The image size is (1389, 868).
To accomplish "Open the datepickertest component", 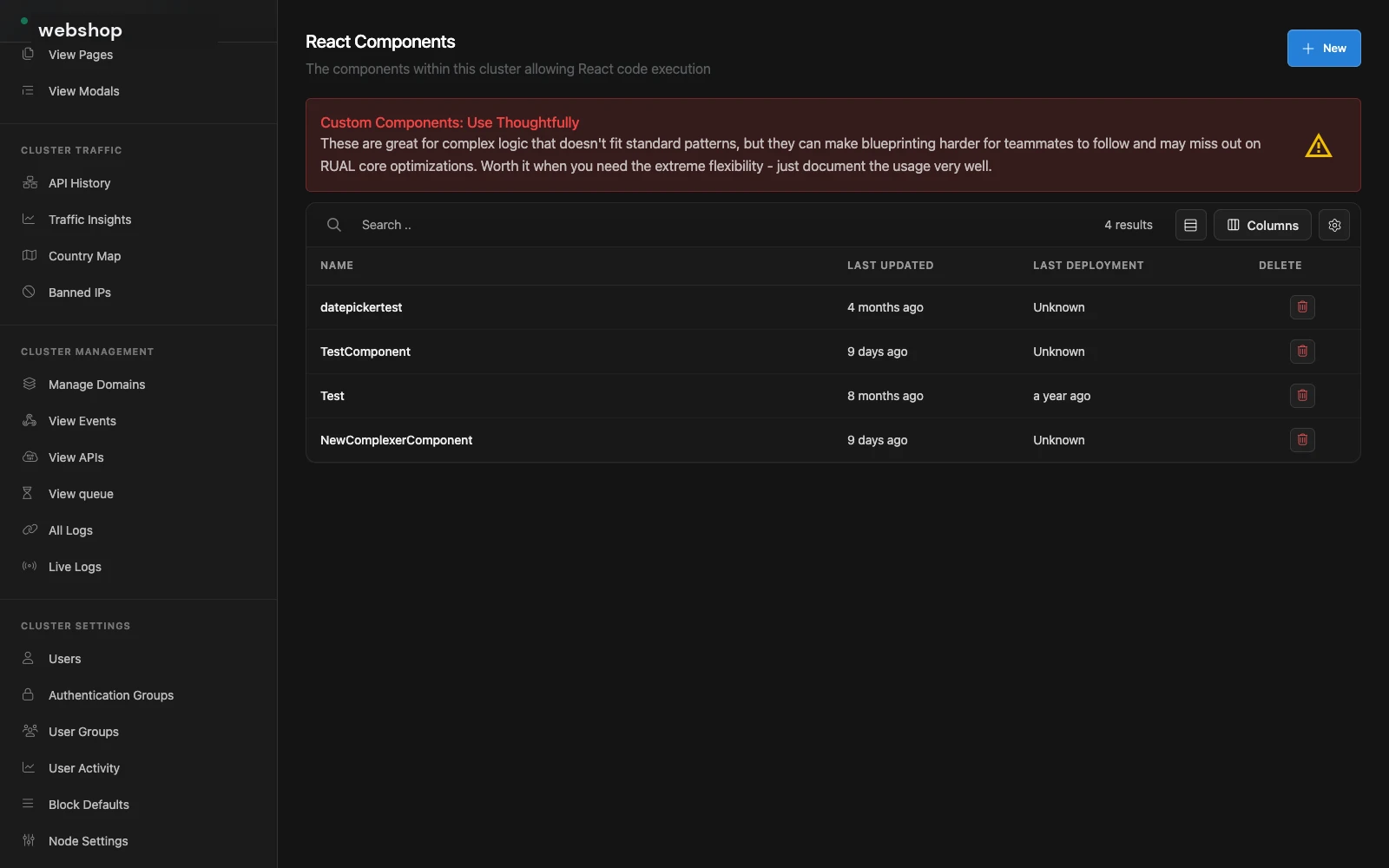I will [x=361, y=307].
